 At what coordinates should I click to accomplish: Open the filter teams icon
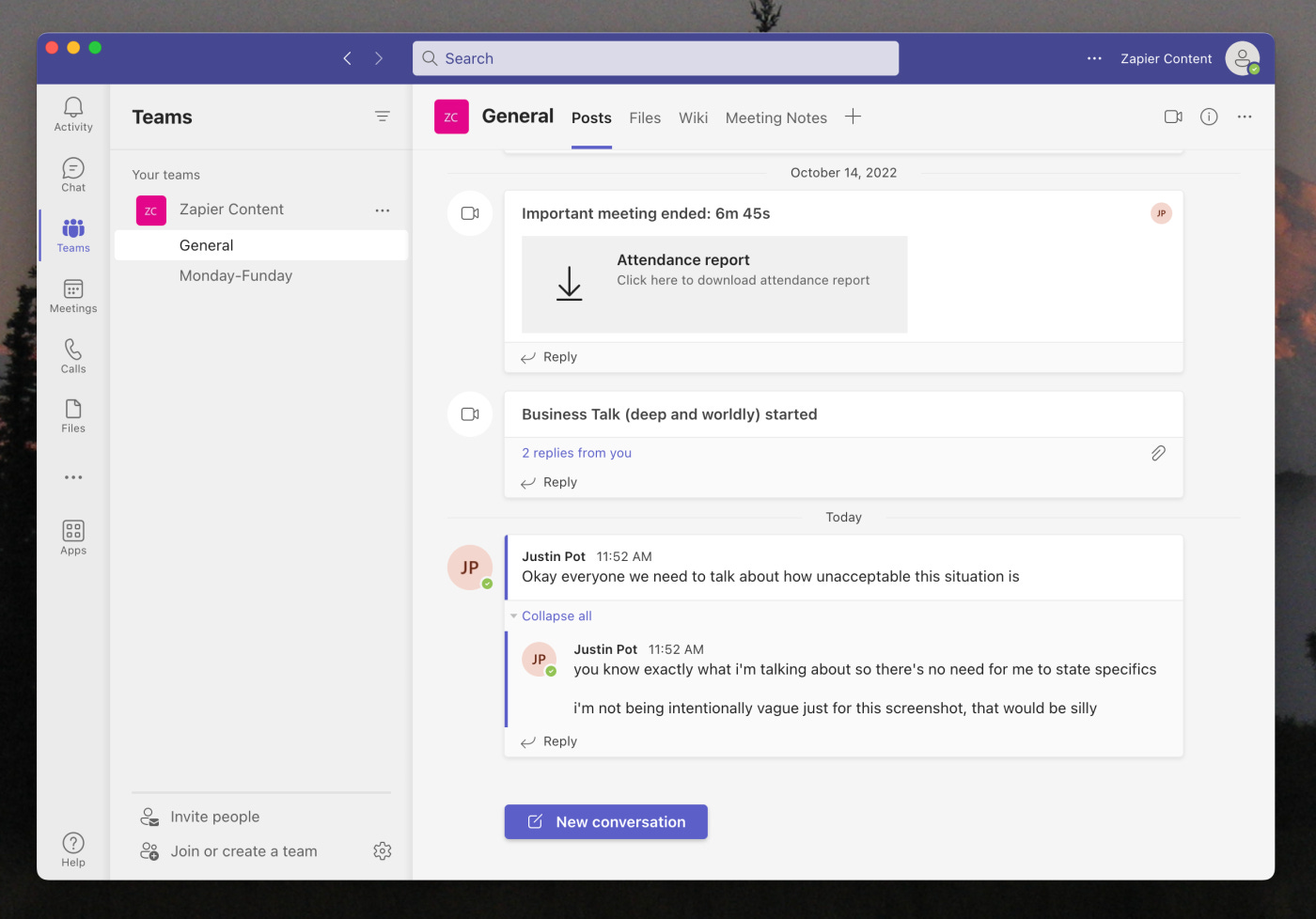(x=383, y=117)
